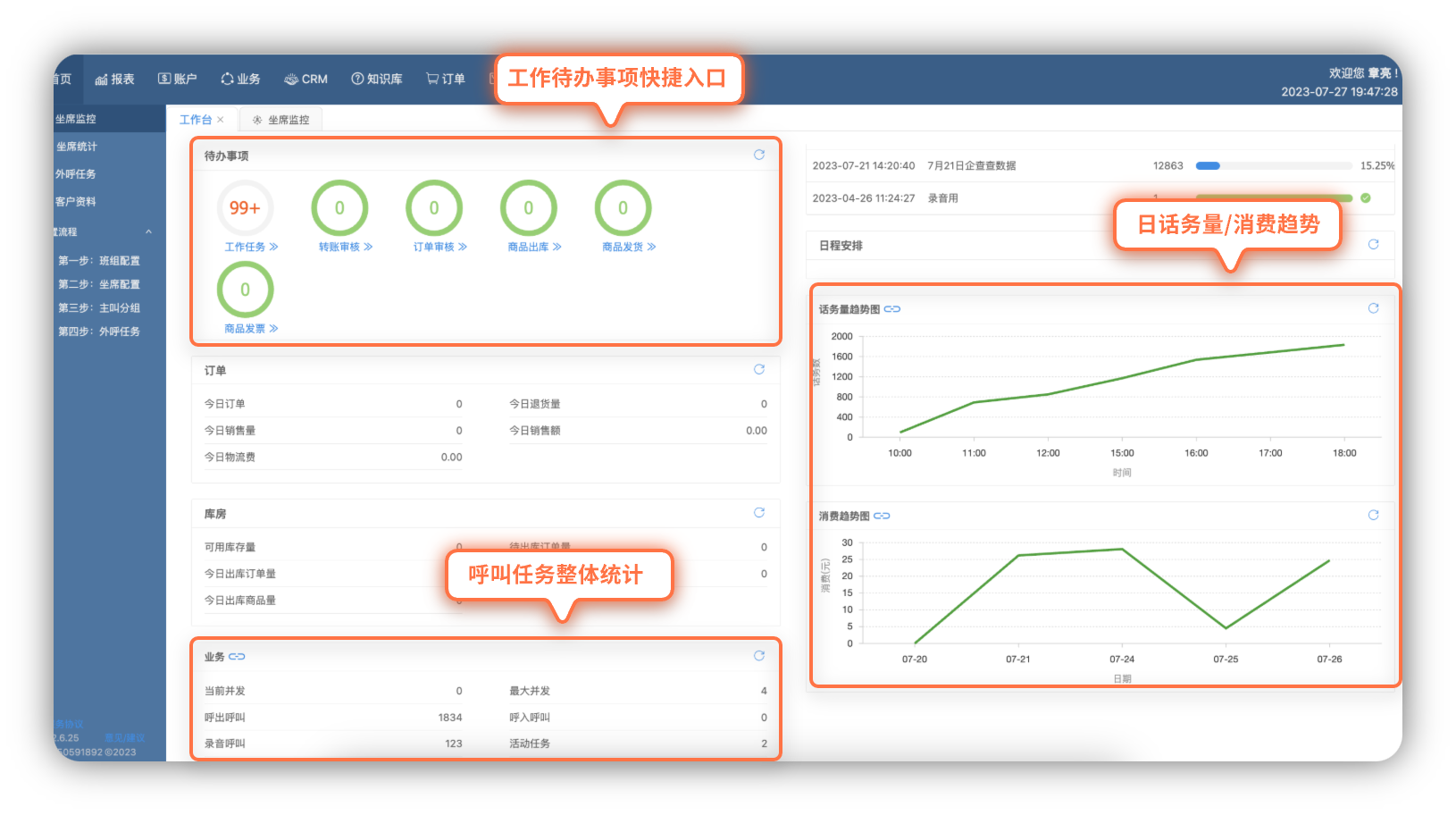Refresh the 待办事项 panel

[x=758, y=155]
